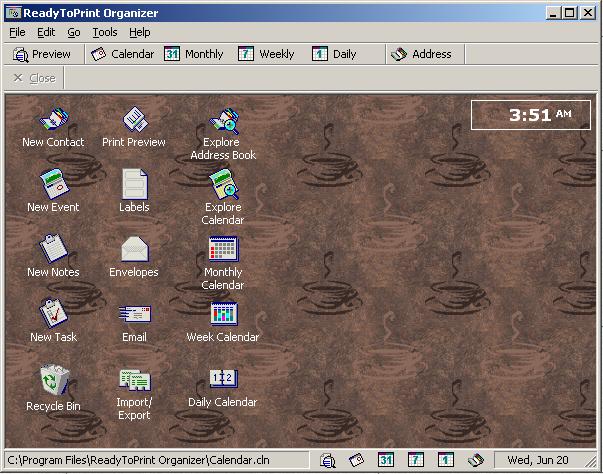Image resolution: width=603 pixels, height=474 pixels.
Task: Open the Envelopes icon
Action: pos(134,257)
